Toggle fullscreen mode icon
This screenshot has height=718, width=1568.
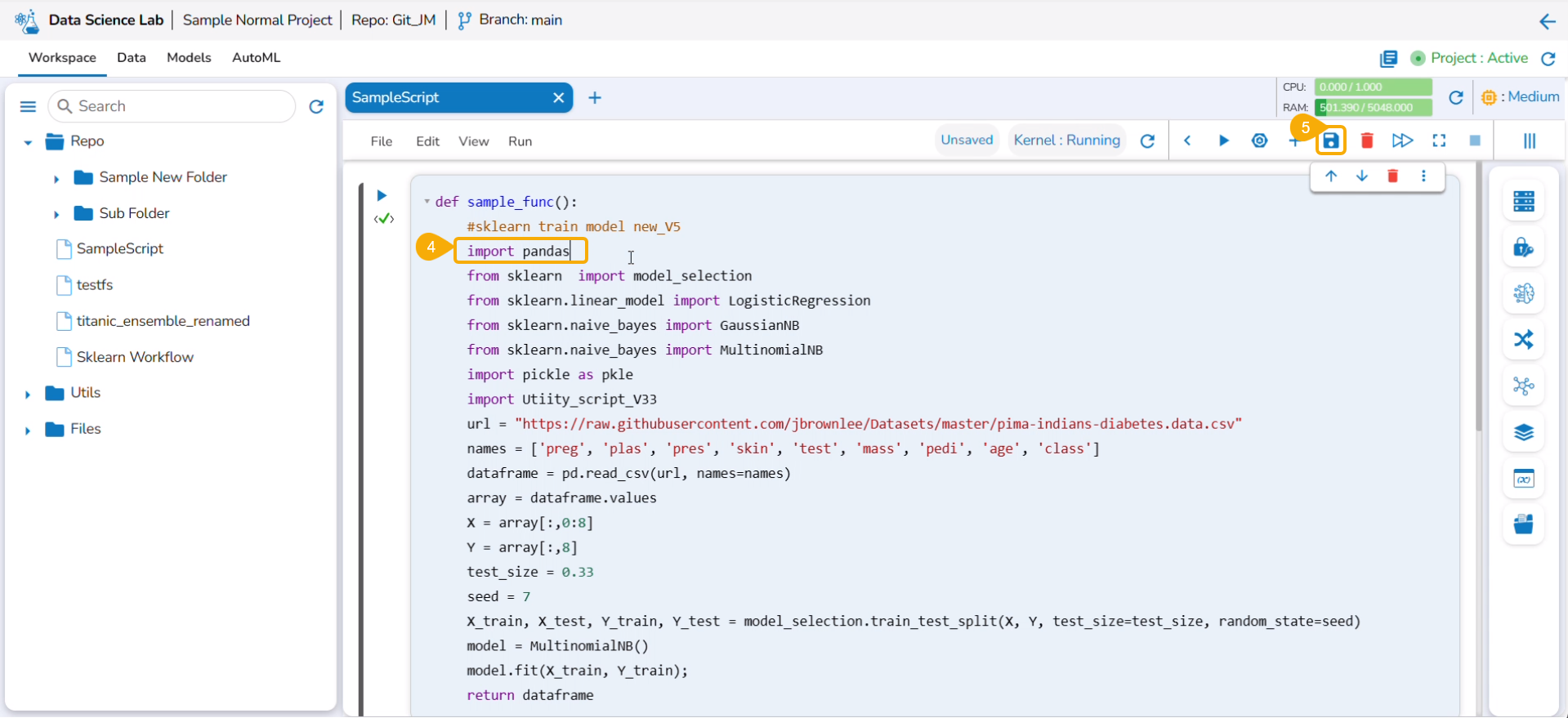point(1439,141)
